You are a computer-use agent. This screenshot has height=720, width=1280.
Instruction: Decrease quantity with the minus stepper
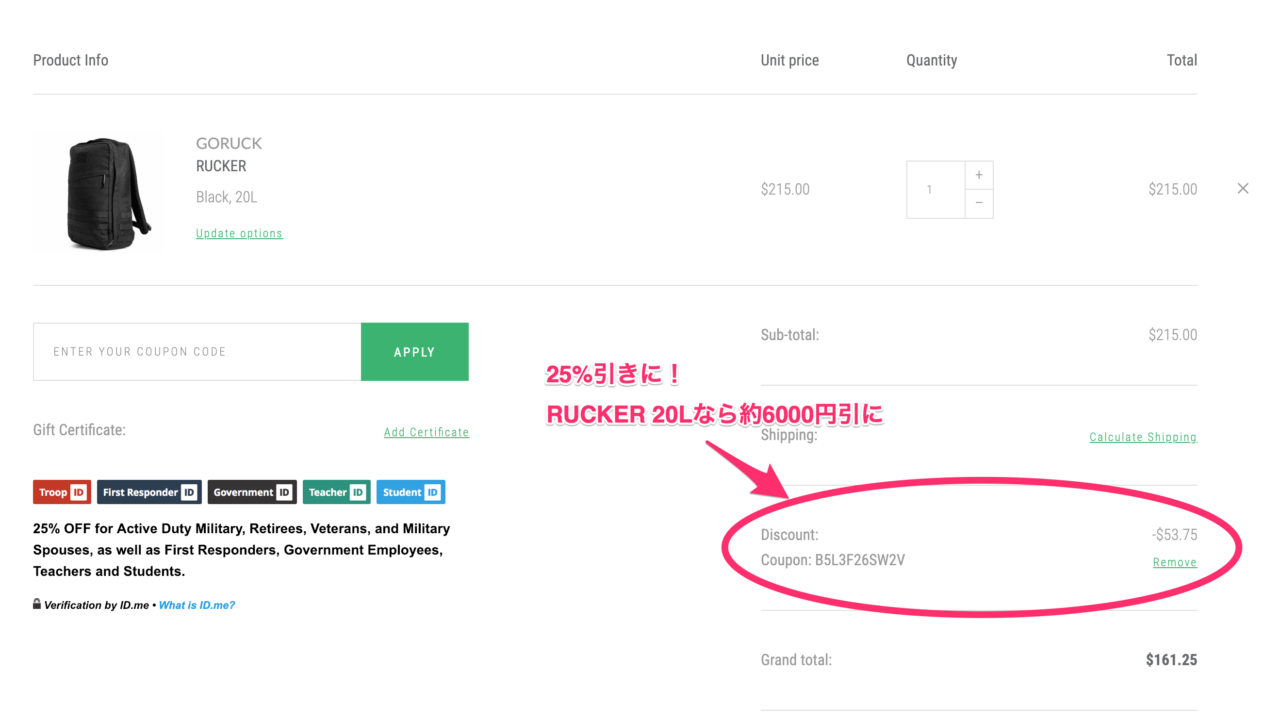coord(979,204)
